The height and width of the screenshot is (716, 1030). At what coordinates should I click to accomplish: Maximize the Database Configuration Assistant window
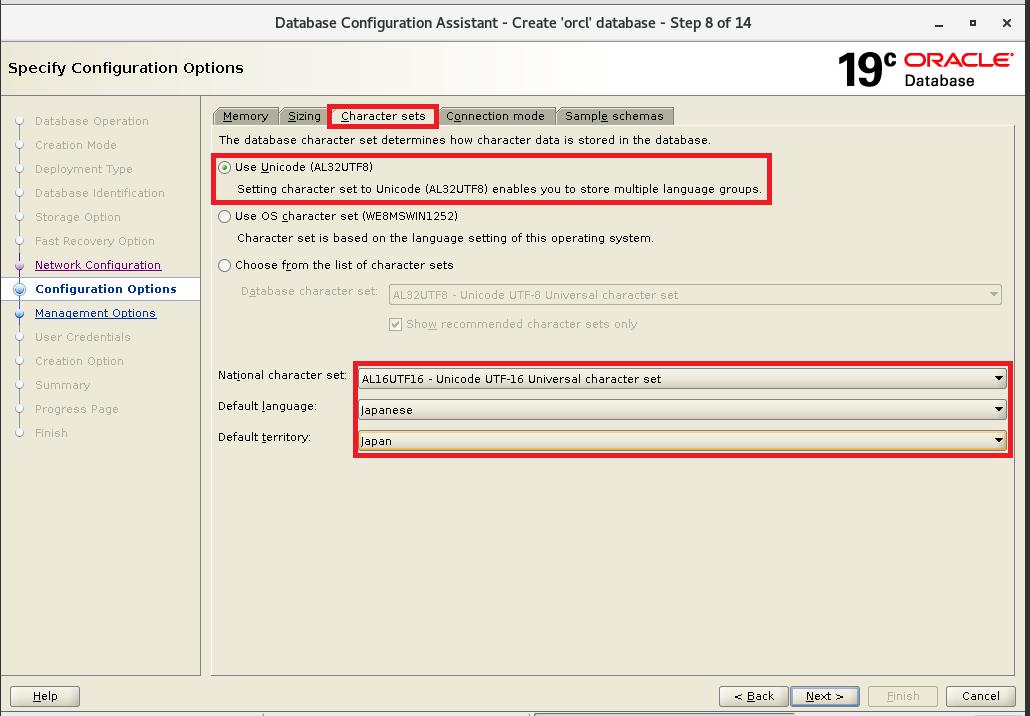(x=973, y=23)
